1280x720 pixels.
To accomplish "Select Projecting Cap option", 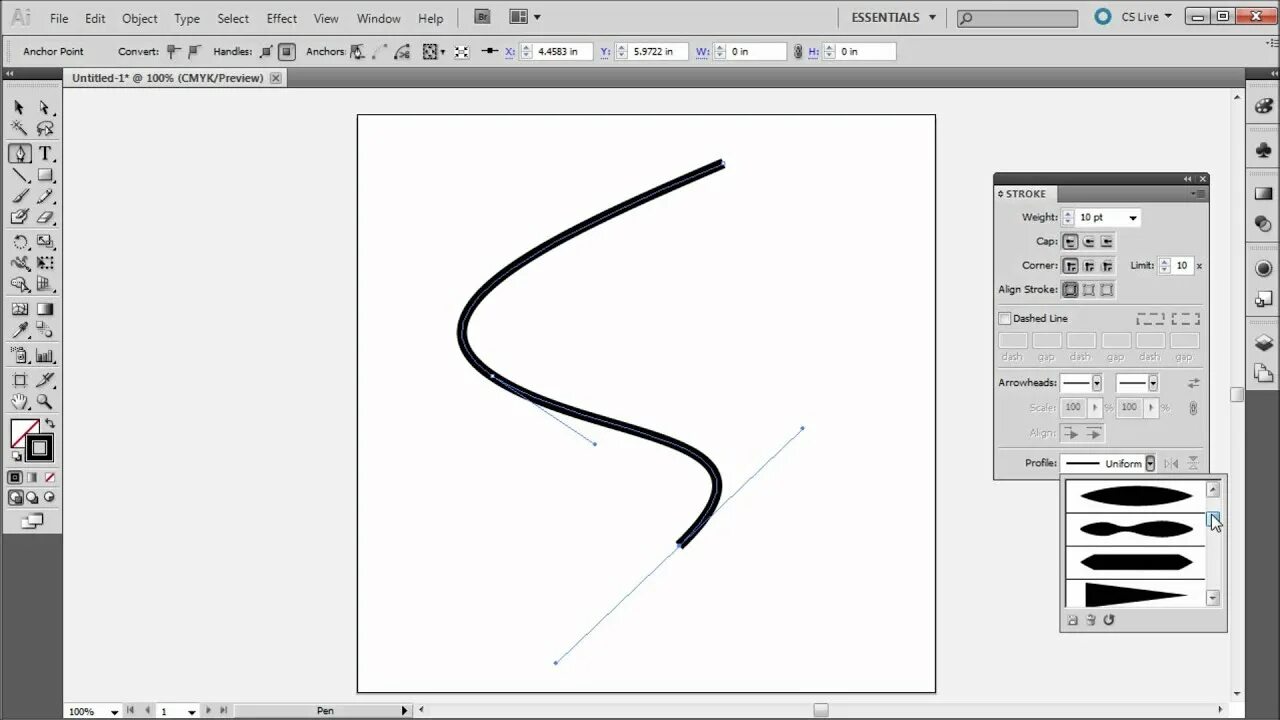I will pos(1106,241).
